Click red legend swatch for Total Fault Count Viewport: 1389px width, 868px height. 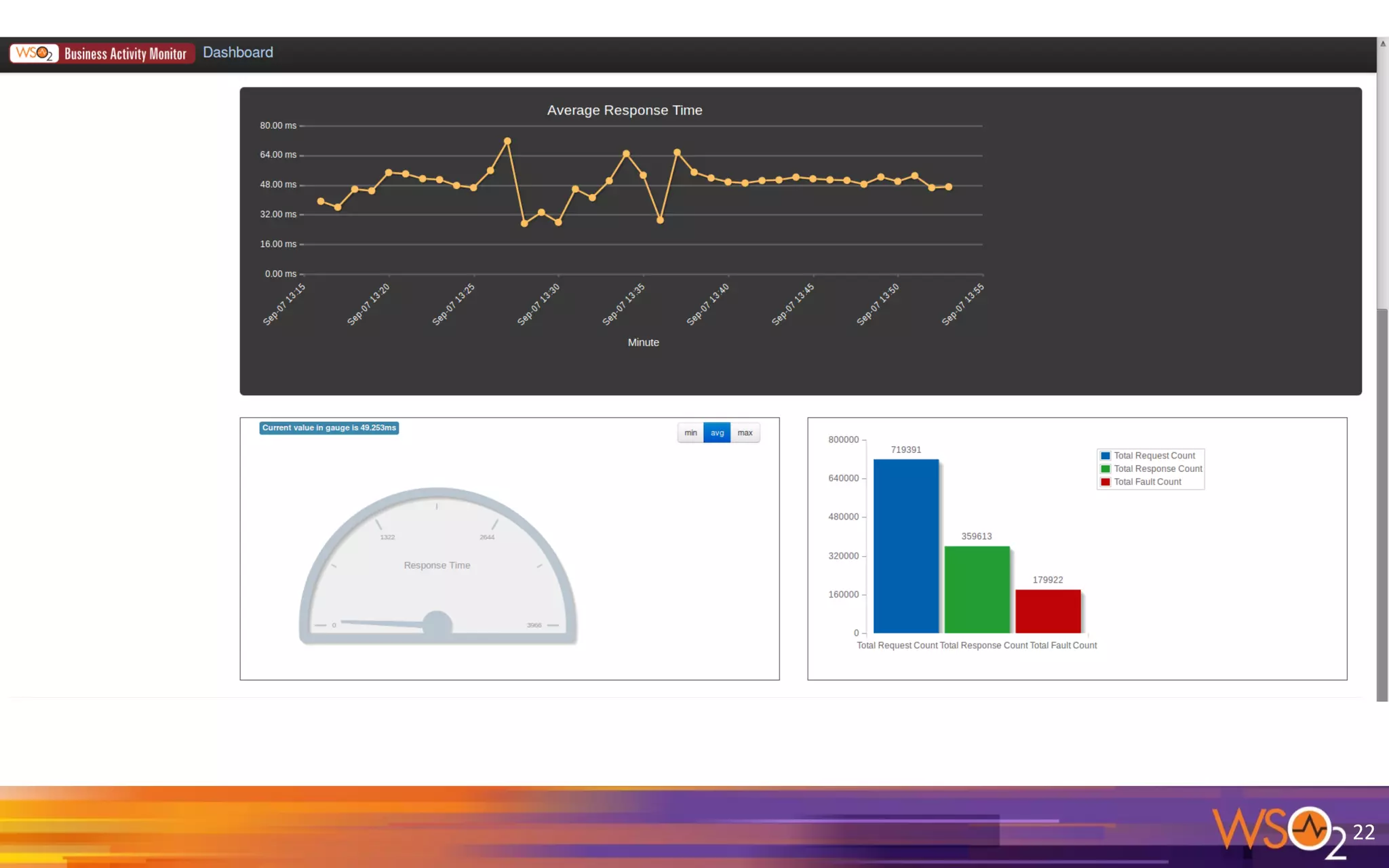[x=1106, y=482]
